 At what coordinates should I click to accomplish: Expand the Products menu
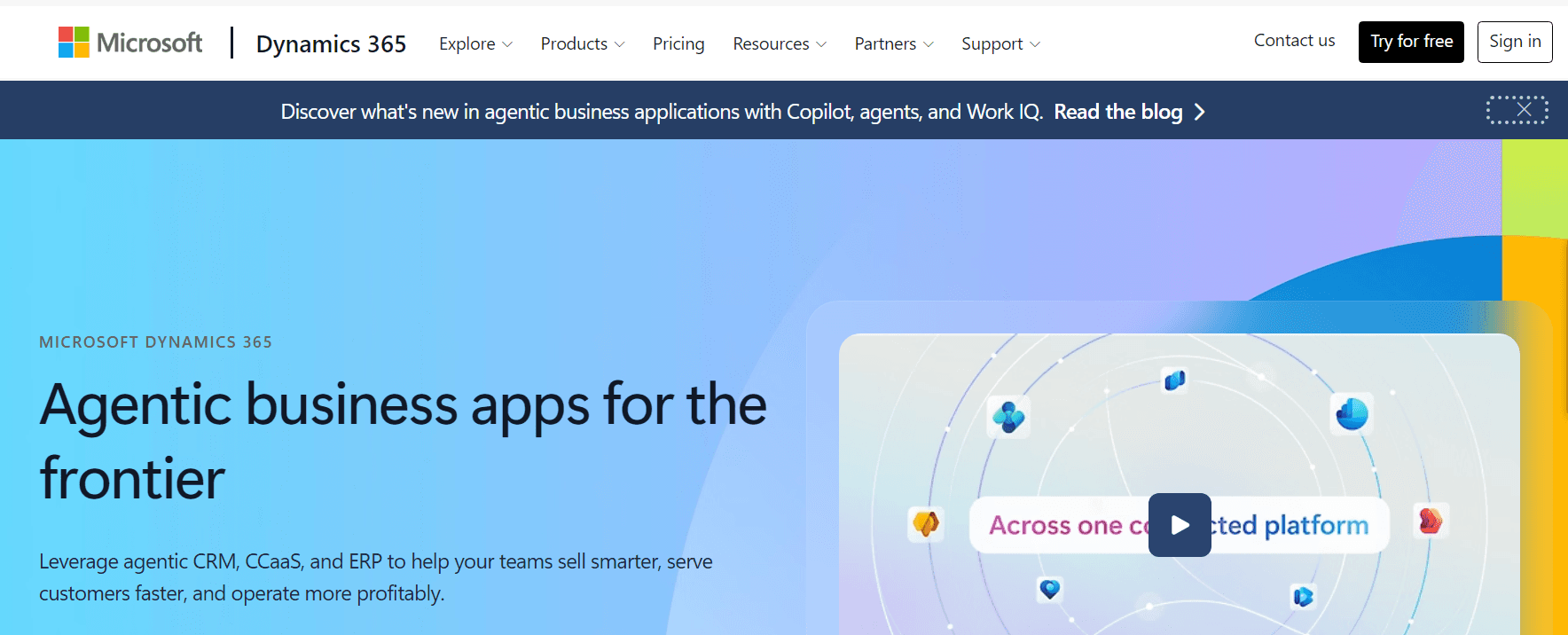[x=583, y=43]
